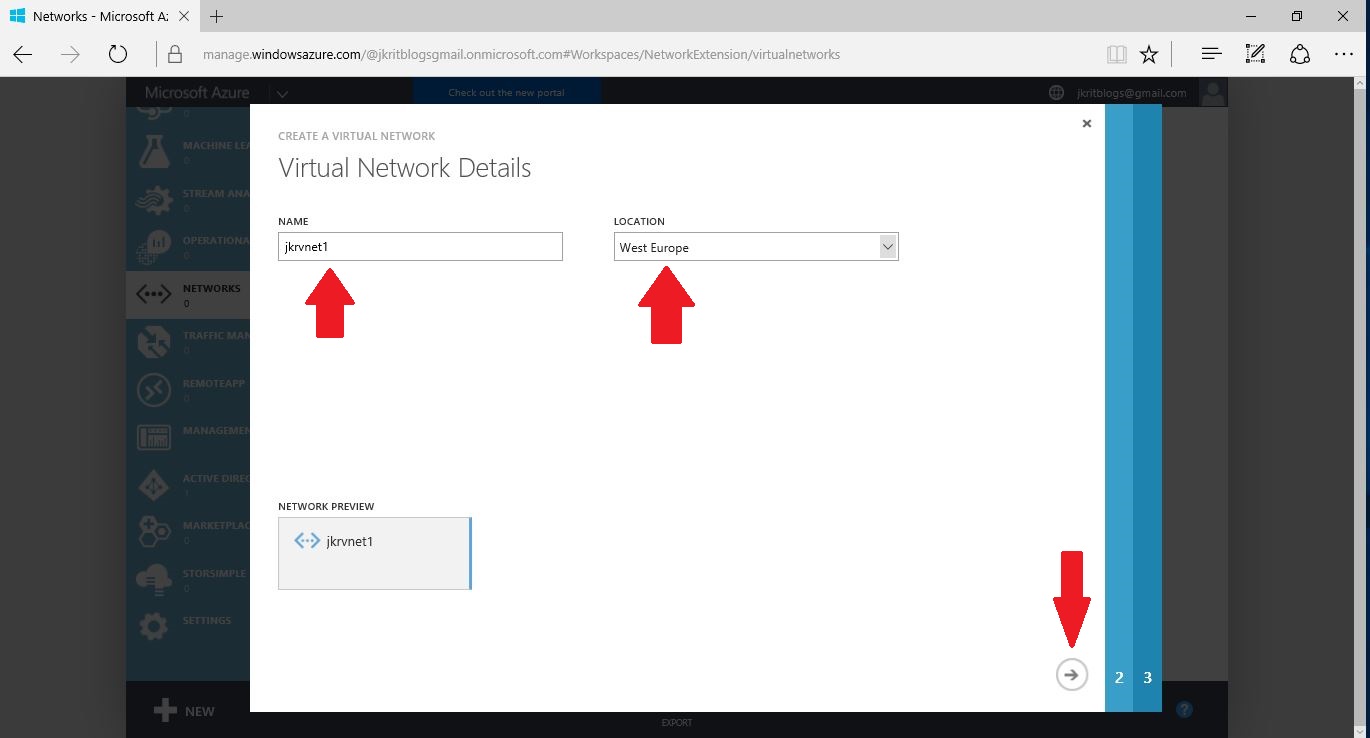The height and width of the screenshot is (738, 1370).
Task: Click the NEW button in the bottom bar
Action: (185, 711)
